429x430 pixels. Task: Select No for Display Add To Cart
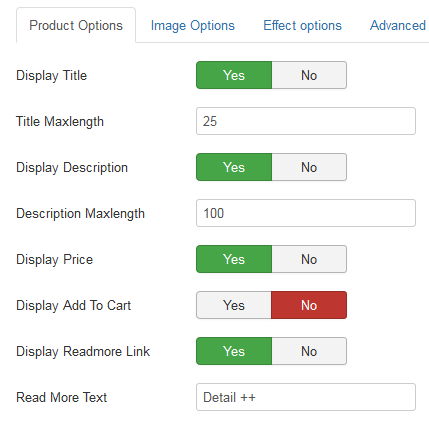[309, 305]
